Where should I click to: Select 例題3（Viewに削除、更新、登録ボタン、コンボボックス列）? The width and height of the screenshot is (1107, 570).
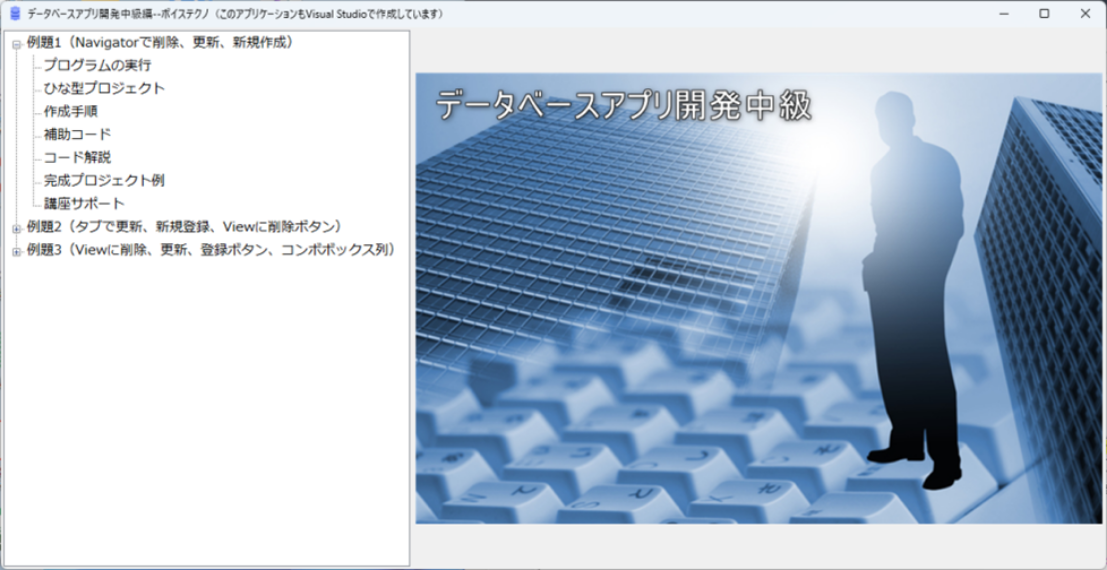211,249
